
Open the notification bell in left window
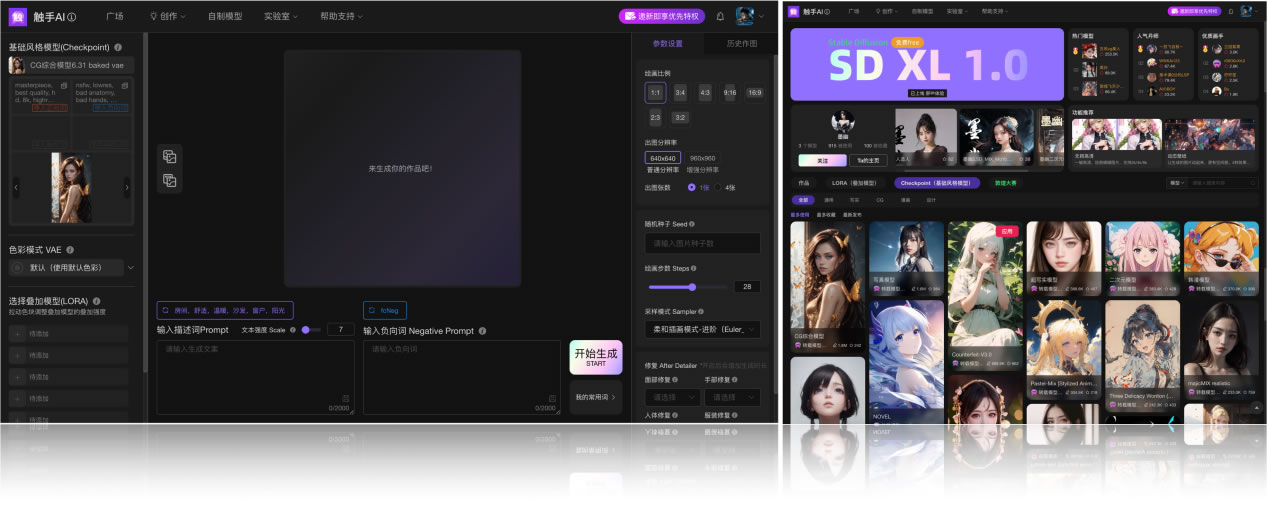coord(720,16)
